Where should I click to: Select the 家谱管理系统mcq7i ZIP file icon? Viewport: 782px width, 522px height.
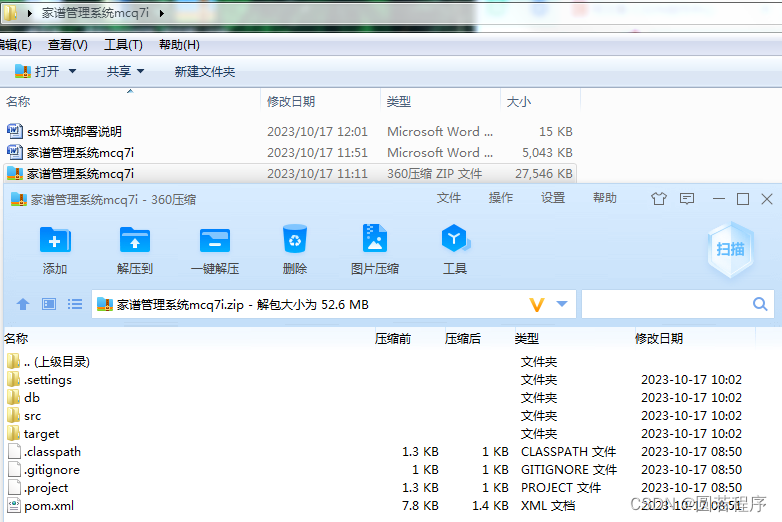(x=14, y=173)
